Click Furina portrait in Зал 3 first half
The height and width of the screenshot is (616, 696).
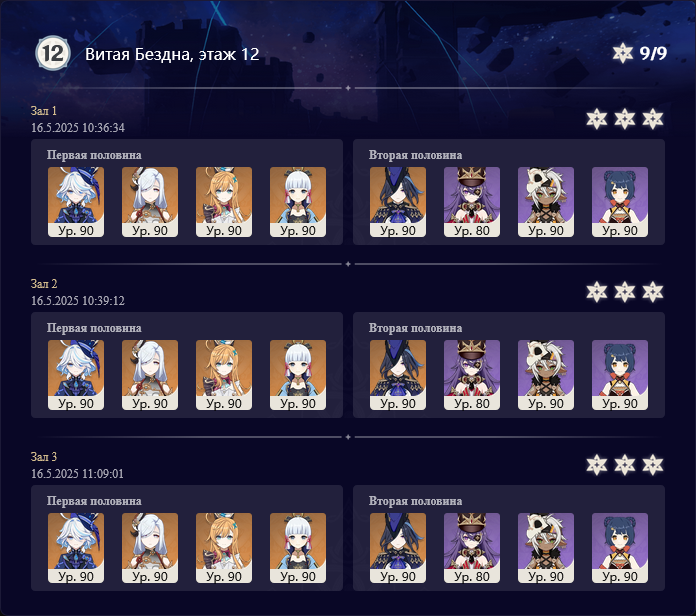[76, 548]
